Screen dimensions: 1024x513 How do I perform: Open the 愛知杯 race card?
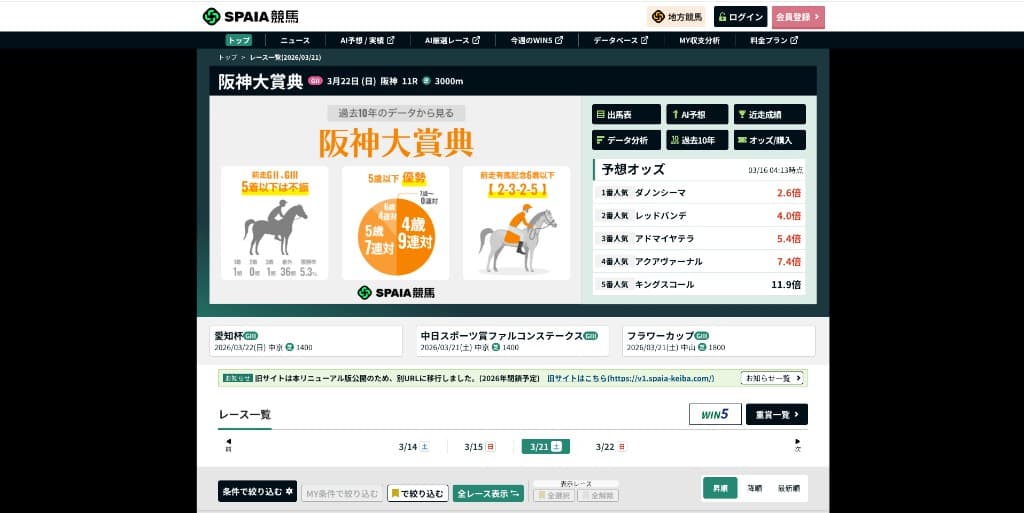click(306, 341)
